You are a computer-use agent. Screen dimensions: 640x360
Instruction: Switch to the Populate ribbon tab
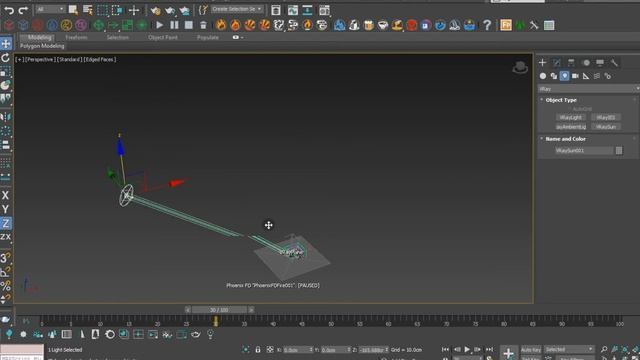tap(208, 38)
